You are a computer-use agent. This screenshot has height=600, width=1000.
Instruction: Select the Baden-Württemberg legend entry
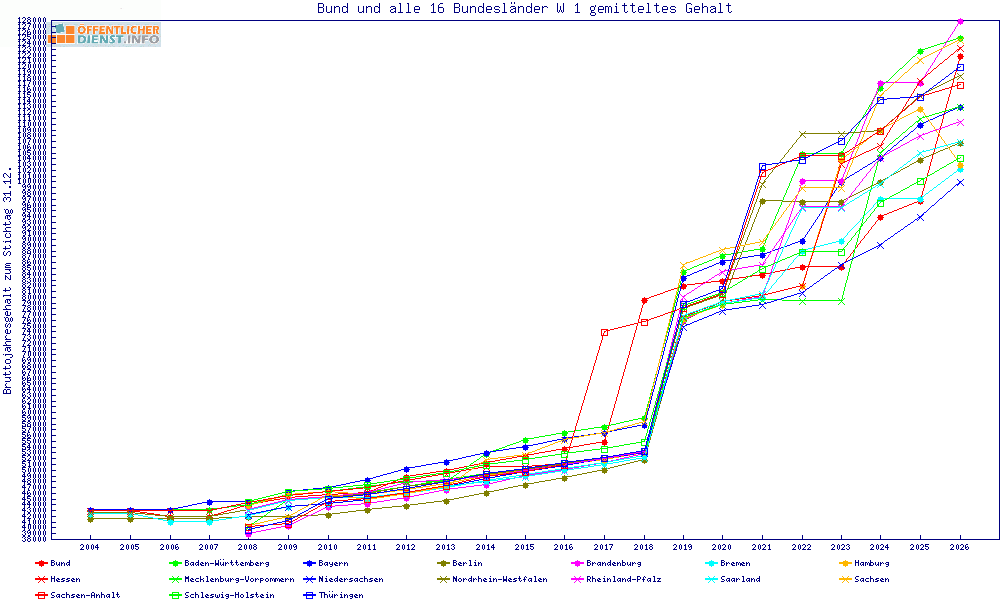(219, 564)
